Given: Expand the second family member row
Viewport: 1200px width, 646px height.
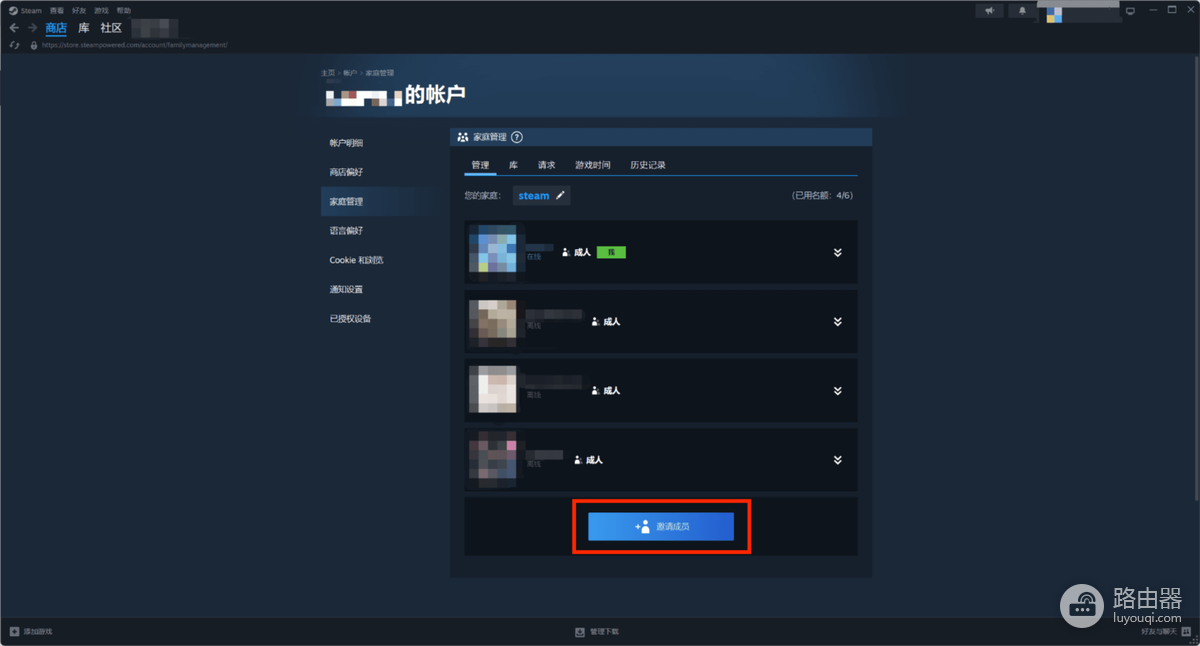Looking at the screenshot, I should [x=838, y=322].
